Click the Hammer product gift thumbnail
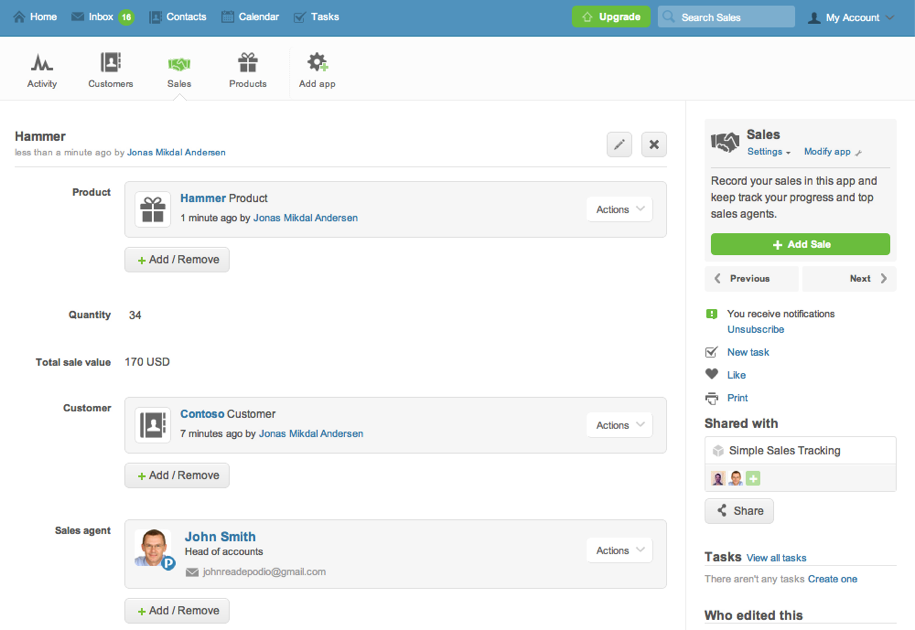The image size is (915, 630). click(x=153, y=209)
